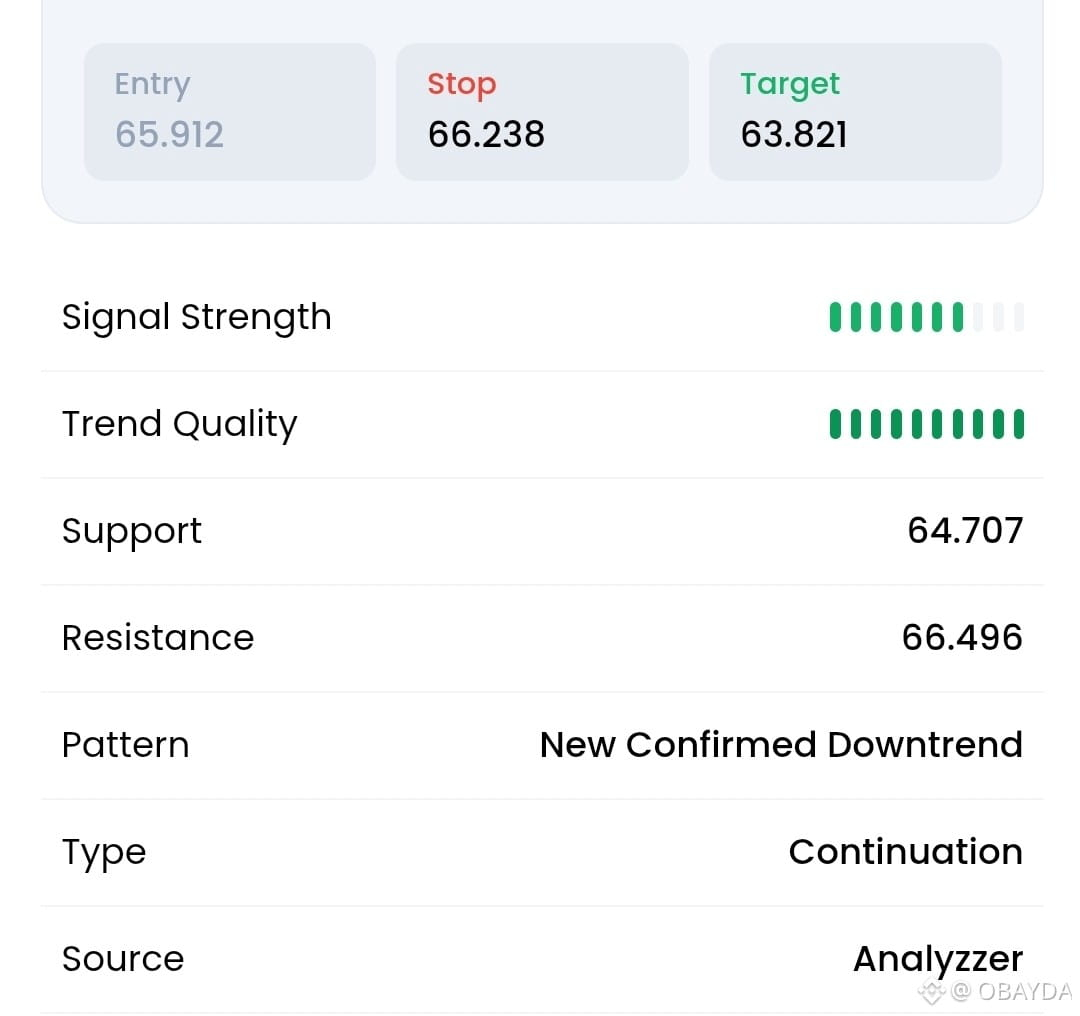Click the Support row label
Image resolution: width=1080 pixels, height=1016 pixels.
(132, 532)
